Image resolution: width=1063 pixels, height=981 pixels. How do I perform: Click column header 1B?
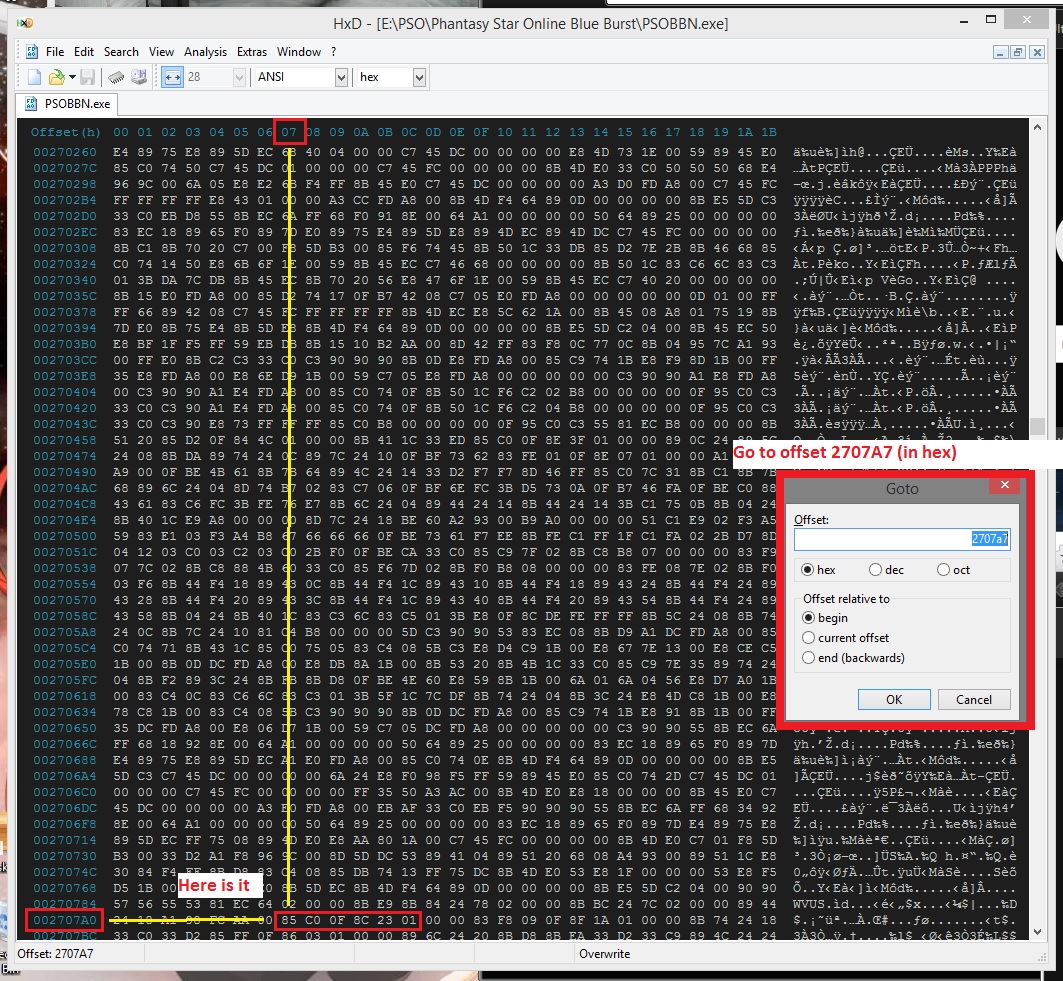[768, 132]
